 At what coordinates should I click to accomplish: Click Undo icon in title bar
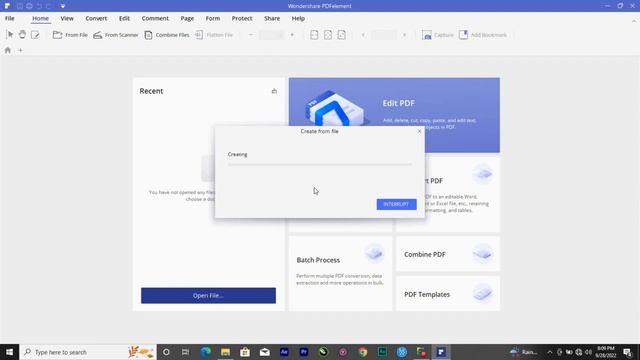coord(39,6)
